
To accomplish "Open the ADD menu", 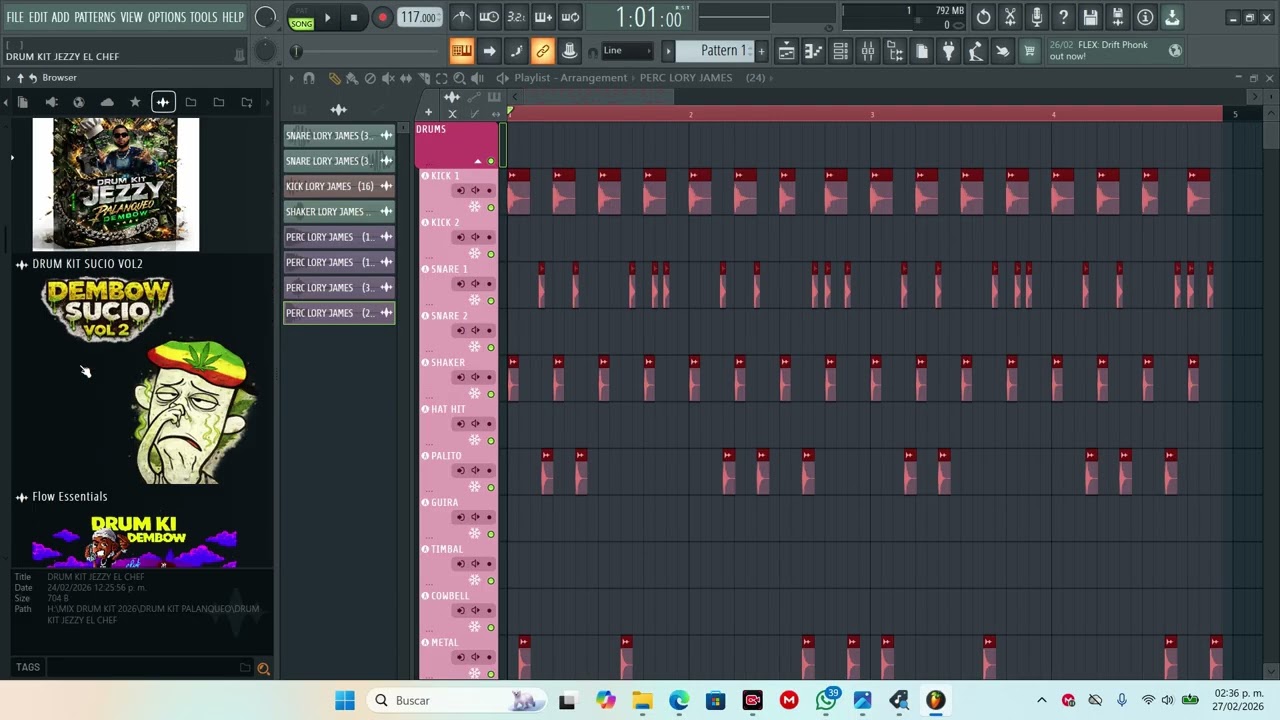I will pos(61,17).
